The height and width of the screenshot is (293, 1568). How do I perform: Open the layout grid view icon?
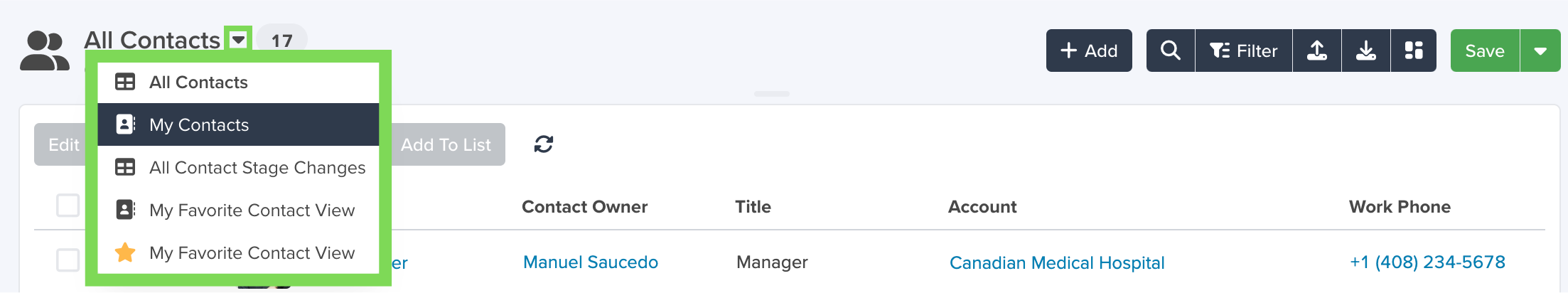tap(1414, 50)
